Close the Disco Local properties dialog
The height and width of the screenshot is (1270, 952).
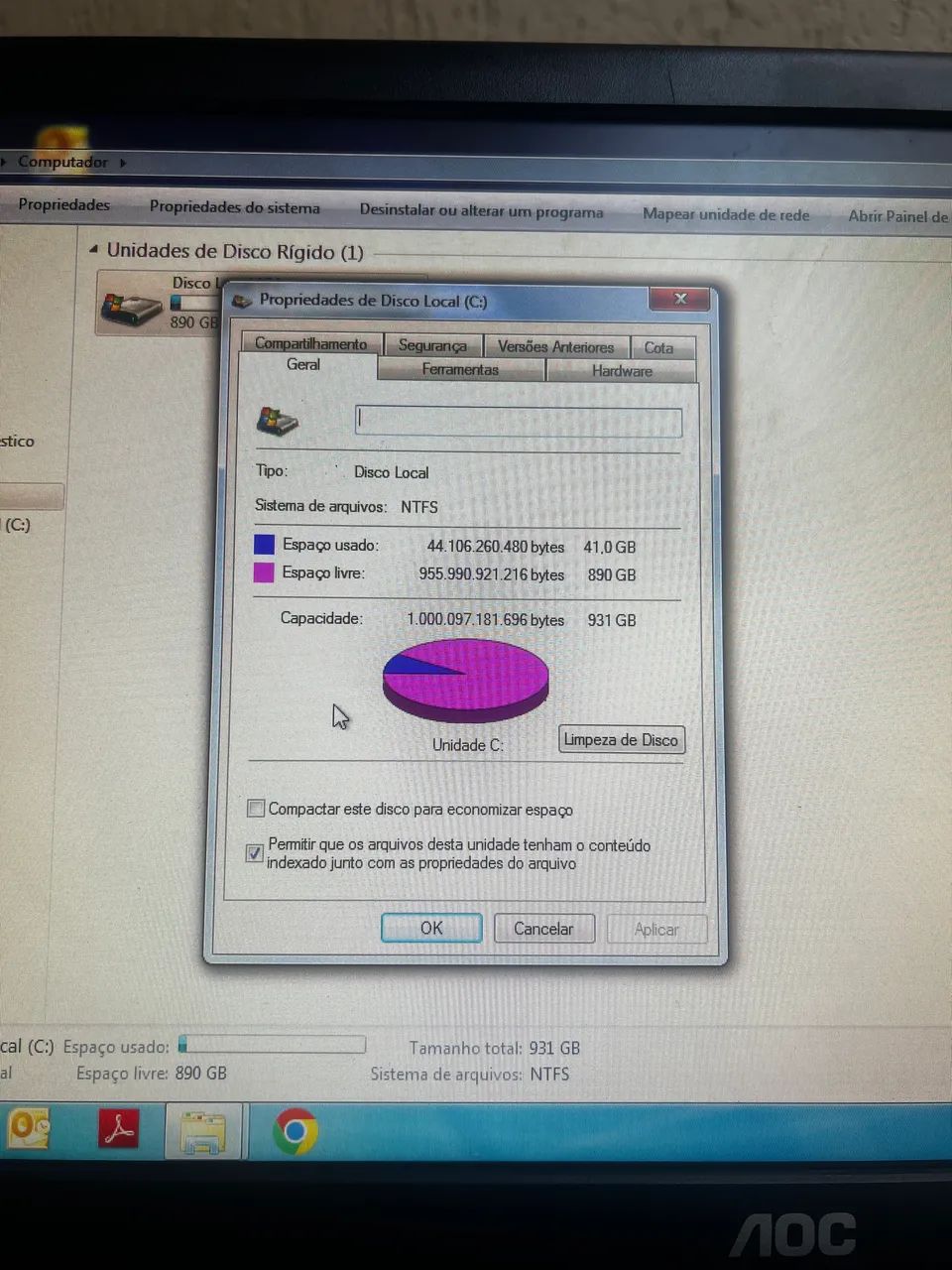point(680,299)
